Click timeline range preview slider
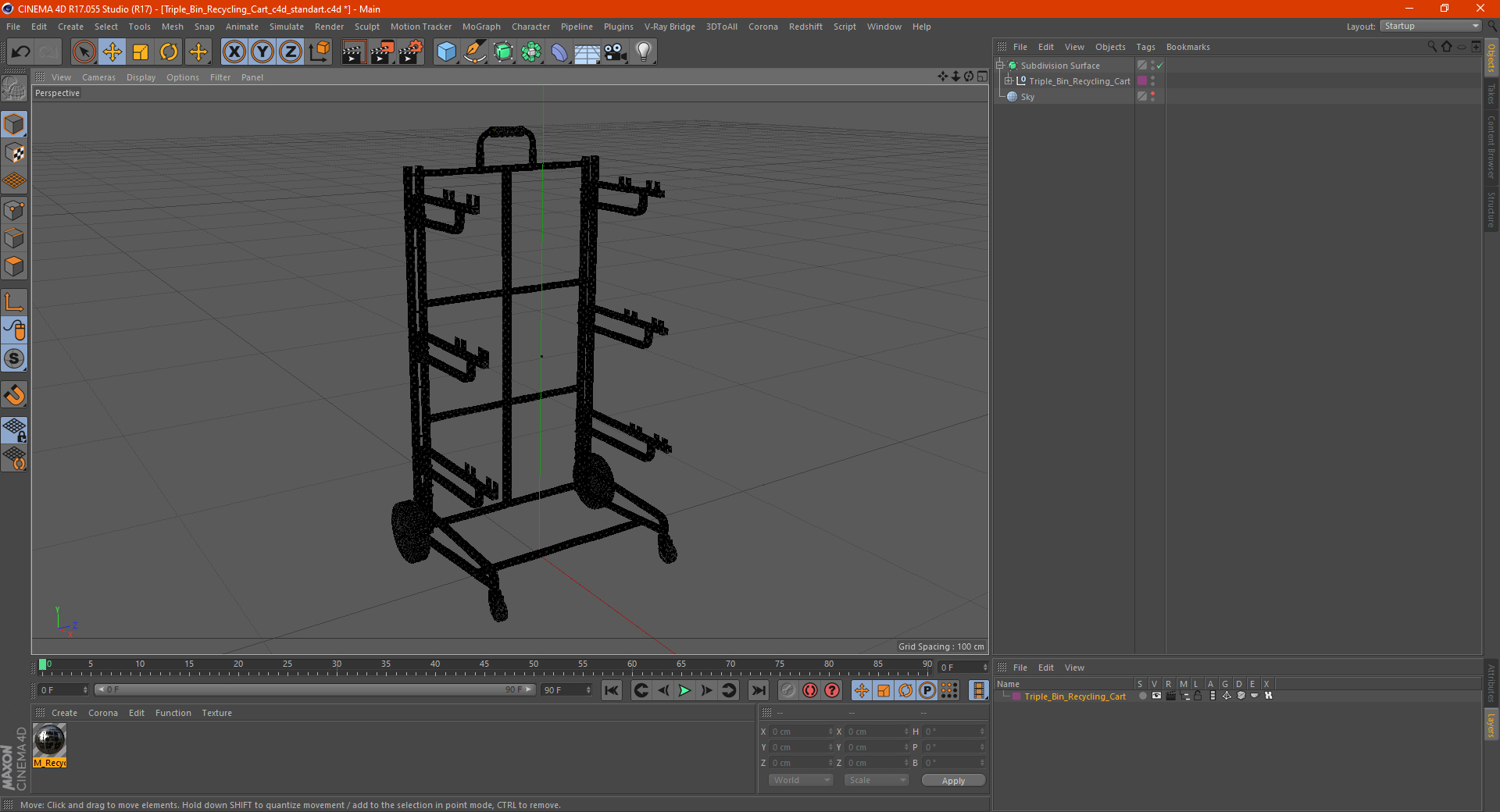This screenshot has width=1500, height=812. tap(314, 689)
